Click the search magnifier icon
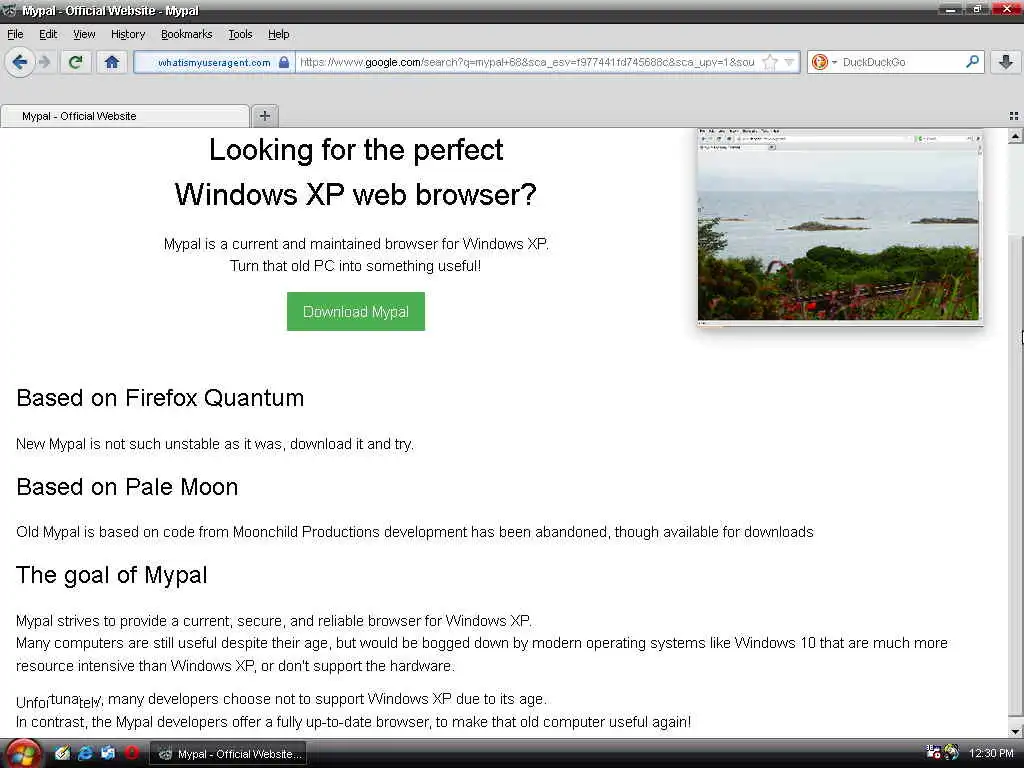The width and height of the screenshot is (1024, 768). [x=972, y=61]
